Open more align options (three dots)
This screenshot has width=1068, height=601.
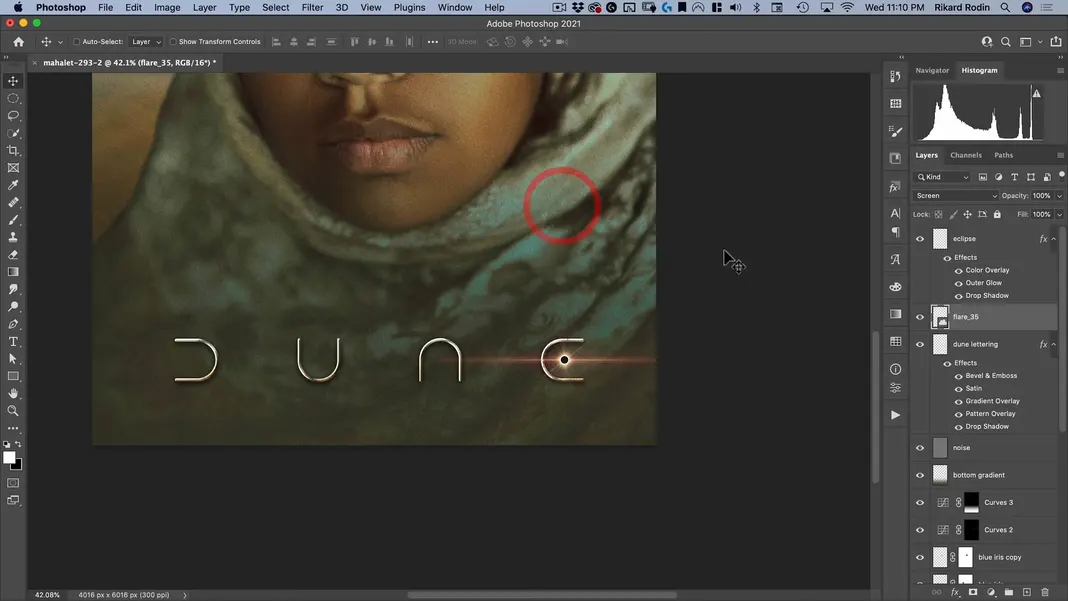[433, 42]
